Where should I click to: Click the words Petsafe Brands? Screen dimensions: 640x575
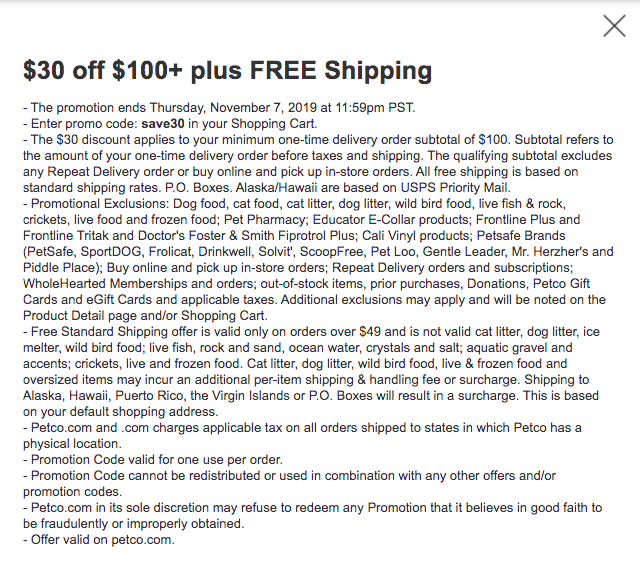pos(521,236)
